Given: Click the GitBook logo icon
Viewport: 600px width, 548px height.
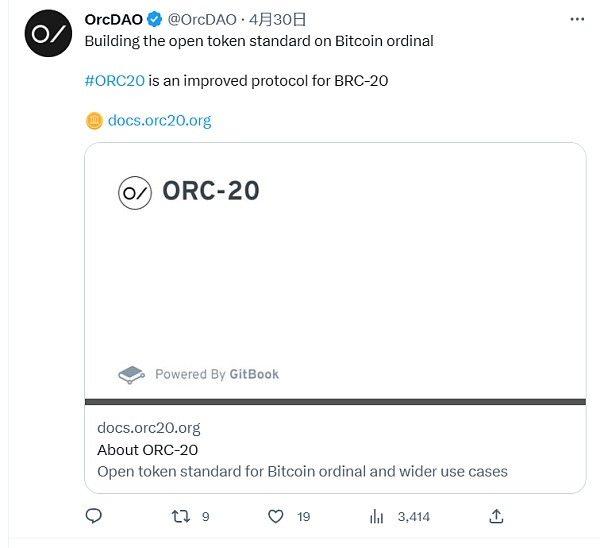Looking at the screenshot, I should (x=131, y=375).
